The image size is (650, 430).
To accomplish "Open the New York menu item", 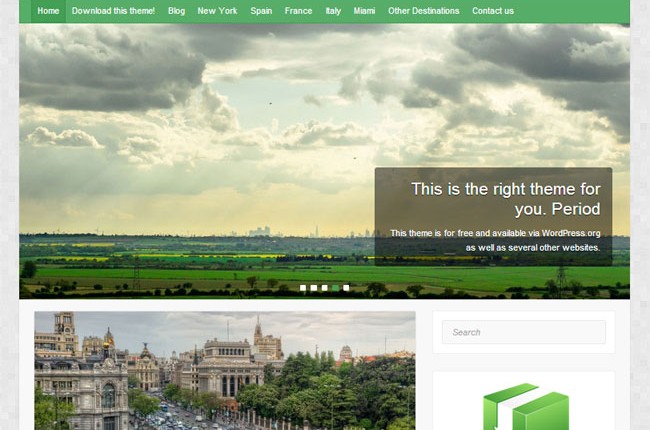I will coord(217,11).
